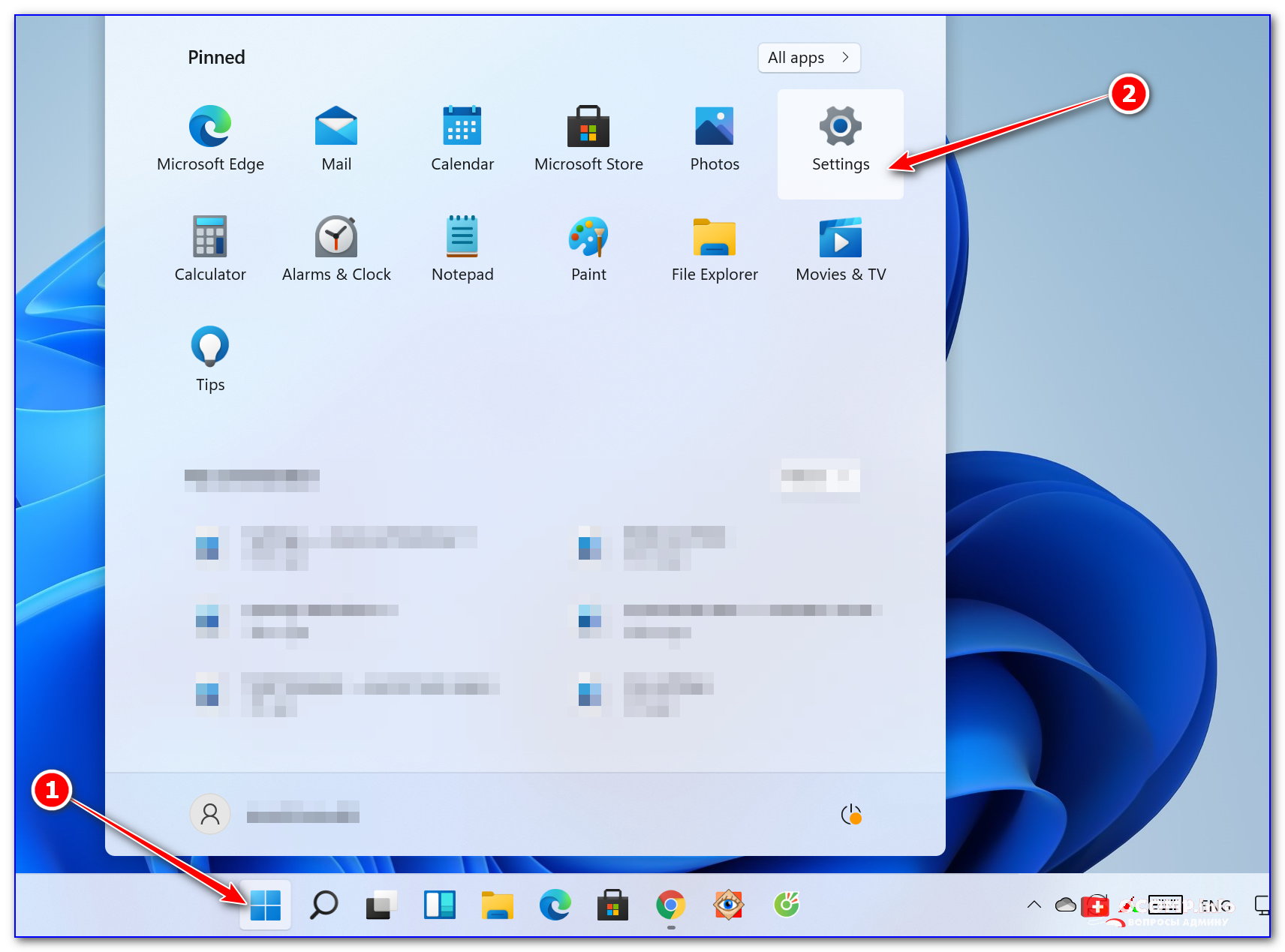Open the Paint app
Viewport: 1285px width, 952px height.
[x=588, y=251]
